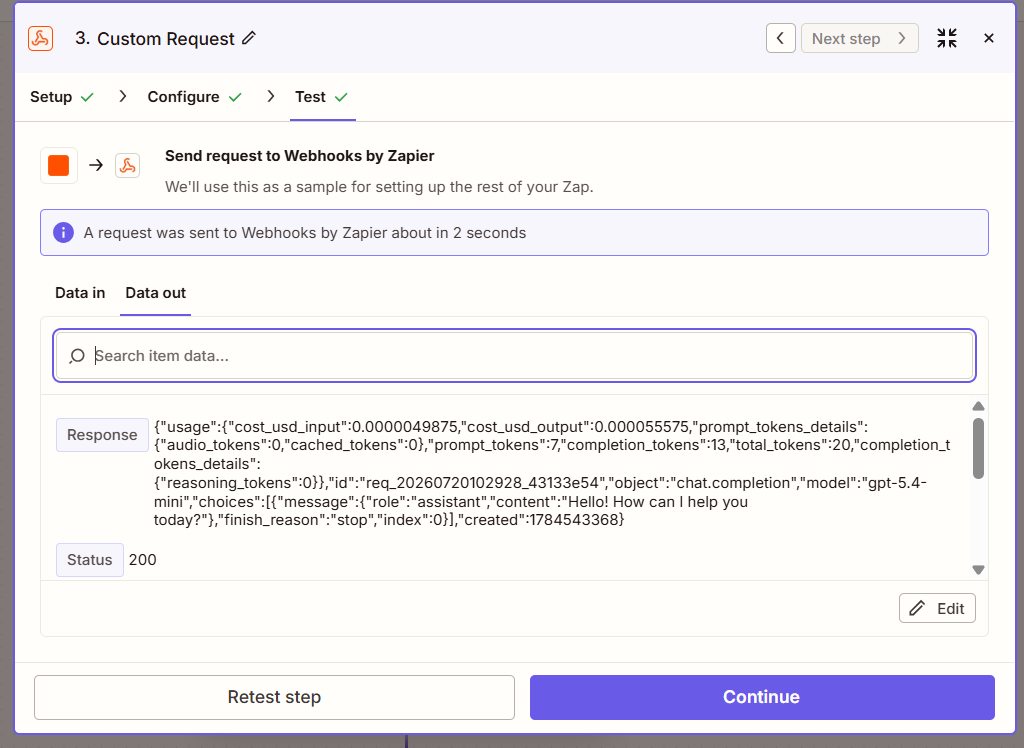The height and width of the screenshot is (748, 1024).
Task: Switch to the Data in tab
Action: (x=80, y=293)
